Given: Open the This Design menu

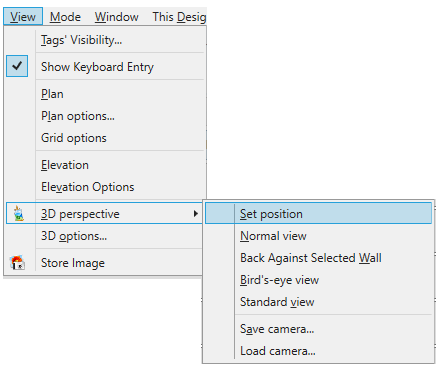Looking at the screenshot, I should [x=179, y=17].
